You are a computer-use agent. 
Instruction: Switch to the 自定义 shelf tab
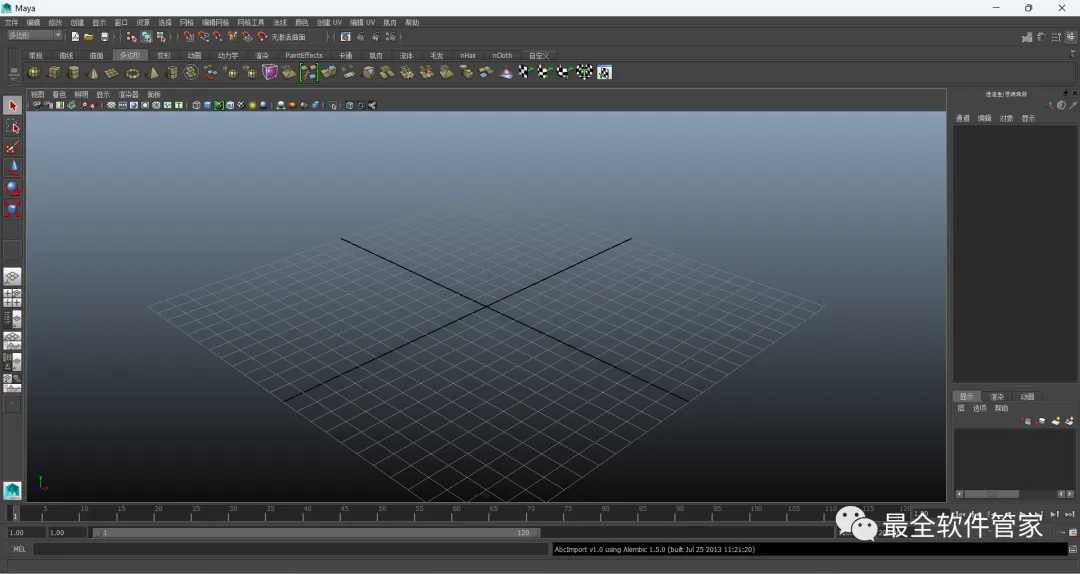(x=539, y=56)
